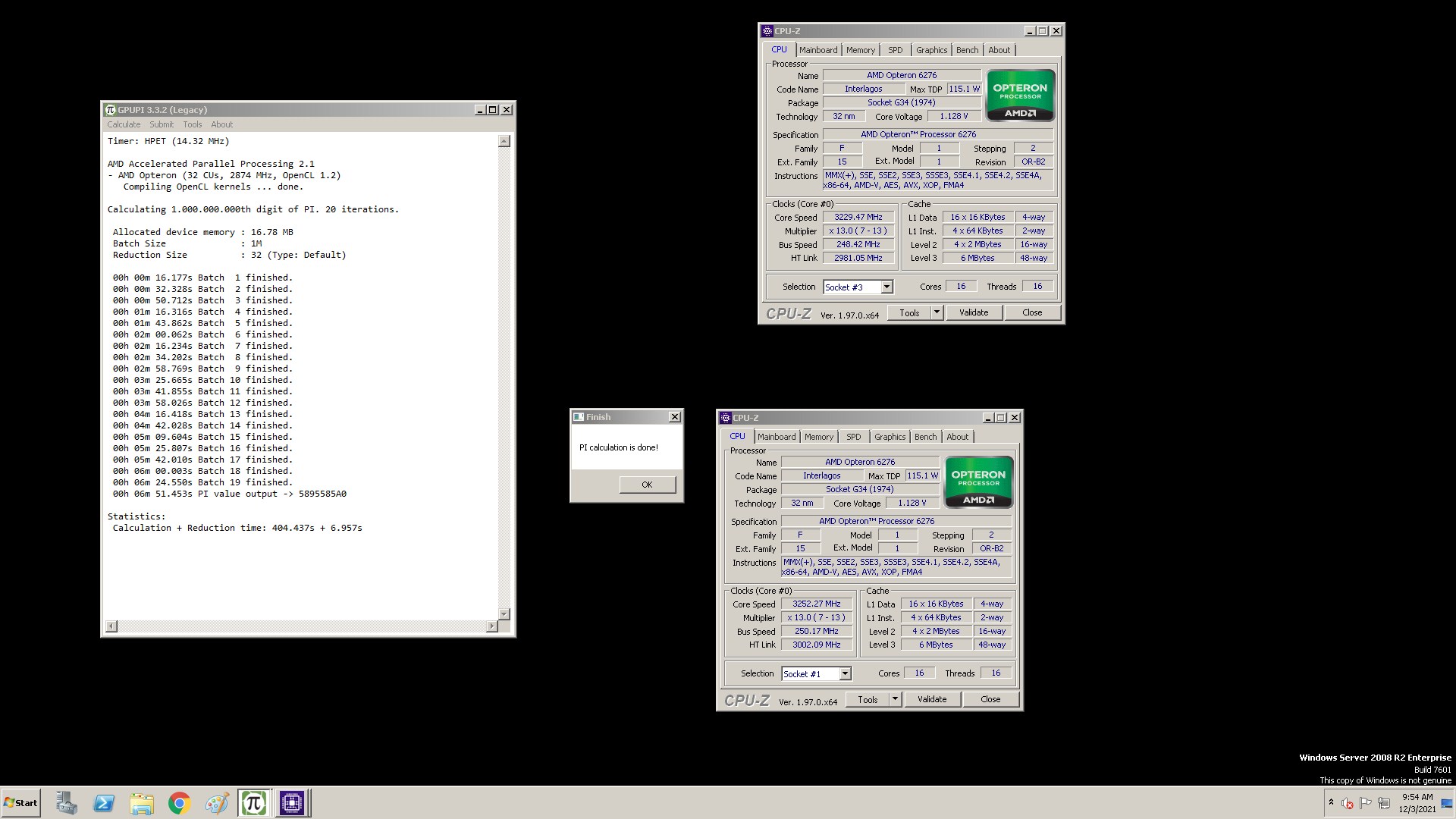Click lower CPU-Z window title icon
This screenshot has height=819, width=1456.
[726, 418]
